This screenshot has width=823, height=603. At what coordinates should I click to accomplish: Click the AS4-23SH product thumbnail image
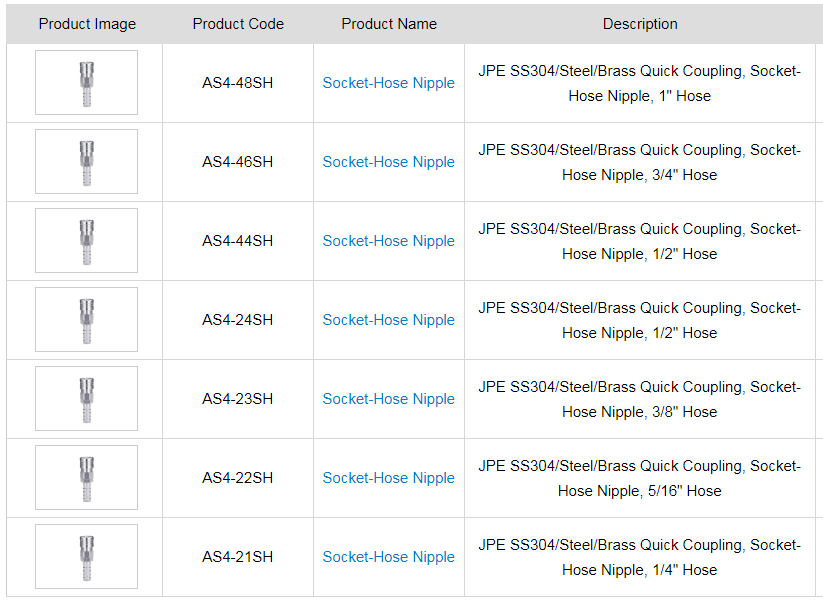tap(86, 399)
